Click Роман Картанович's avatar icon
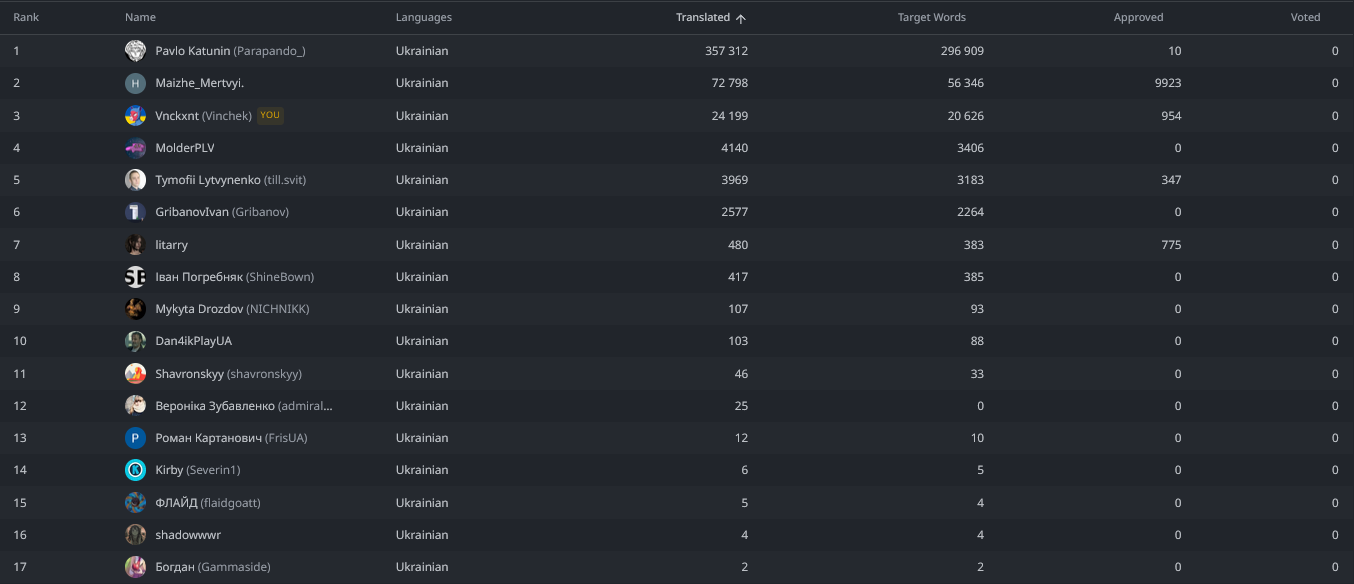The image size is (1354, 584). pos(135,438)
